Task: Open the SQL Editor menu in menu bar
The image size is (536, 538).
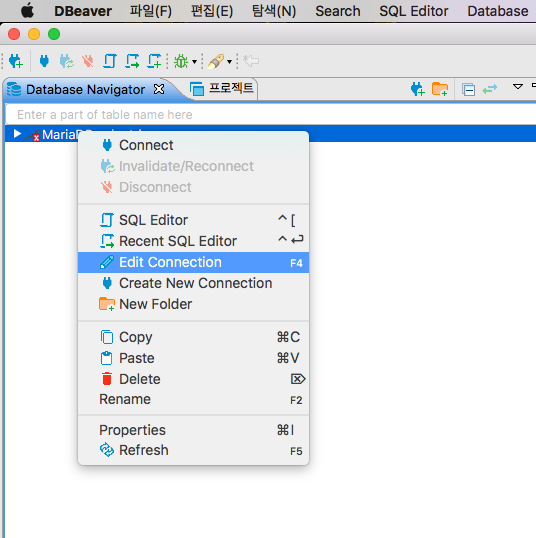Action: (x=413, y=11)
